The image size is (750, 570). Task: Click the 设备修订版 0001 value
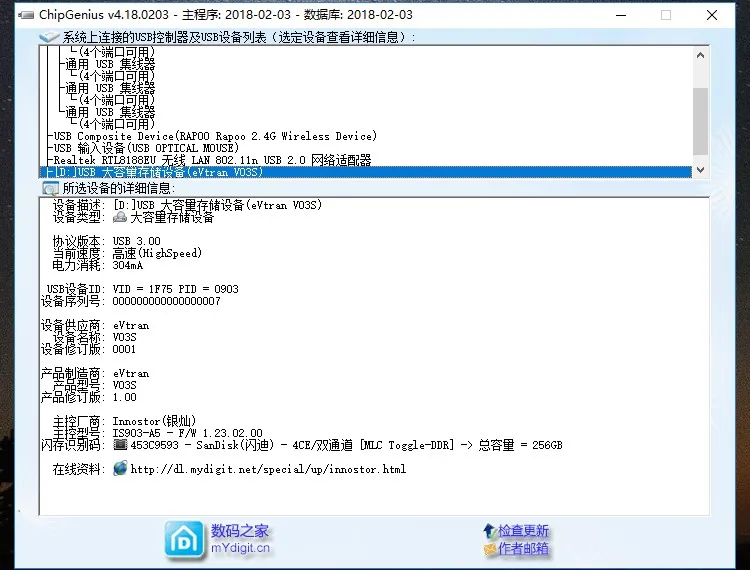pos(124,350)
